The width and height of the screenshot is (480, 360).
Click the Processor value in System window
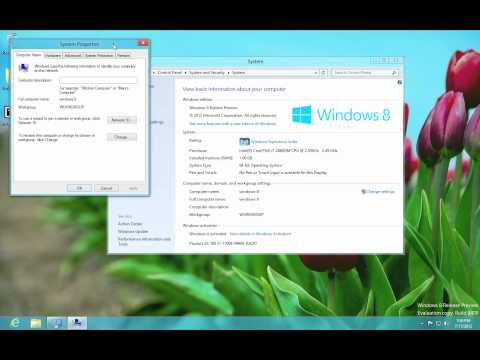pos(288,151)
